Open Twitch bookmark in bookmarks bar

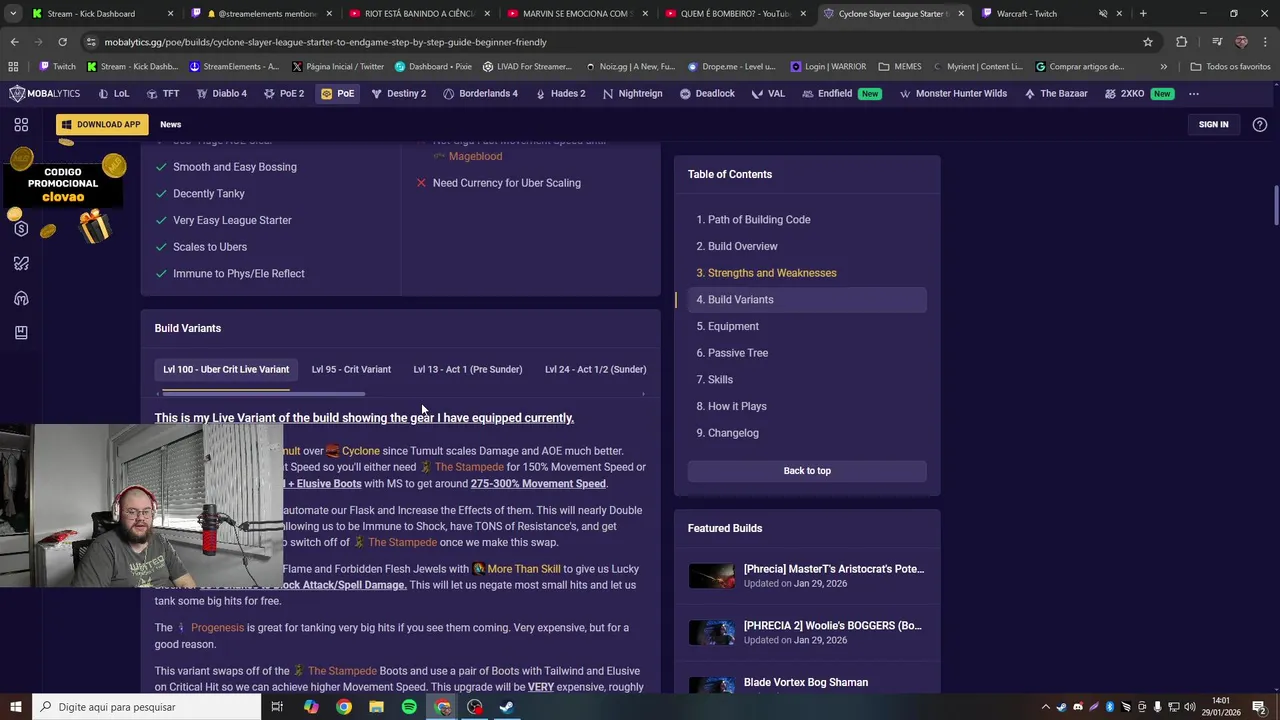57,67
